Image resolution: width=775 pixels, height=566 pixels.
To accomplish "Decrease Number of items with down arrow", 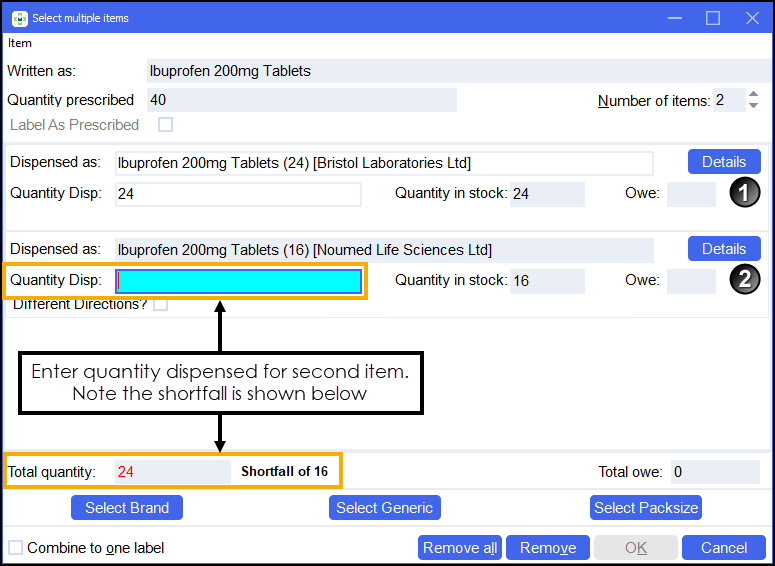I will click(x=754, y=106).
